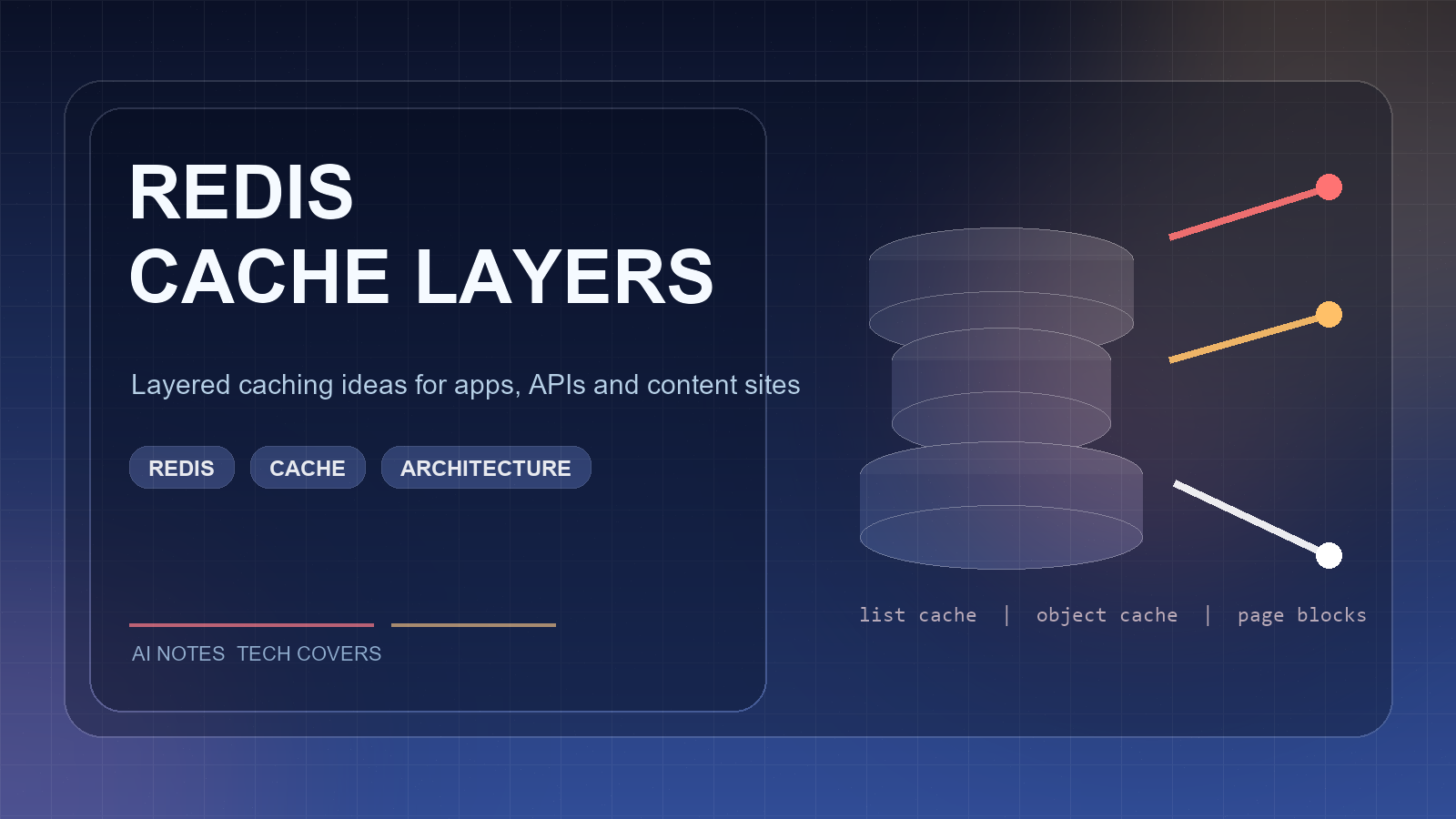
Task: Click the 'object cache' label
Action: (1107, 615)
